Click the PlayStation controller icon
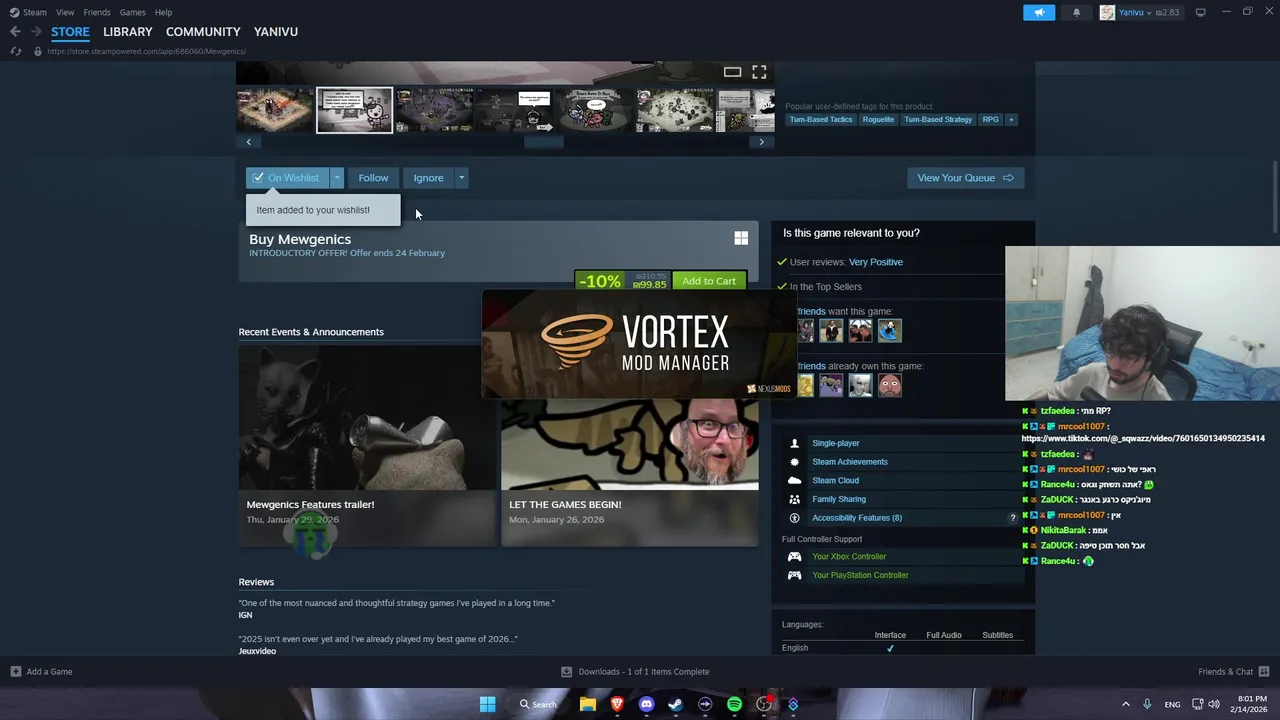Viewport: 1280px width, 720px height. [794, 575]
